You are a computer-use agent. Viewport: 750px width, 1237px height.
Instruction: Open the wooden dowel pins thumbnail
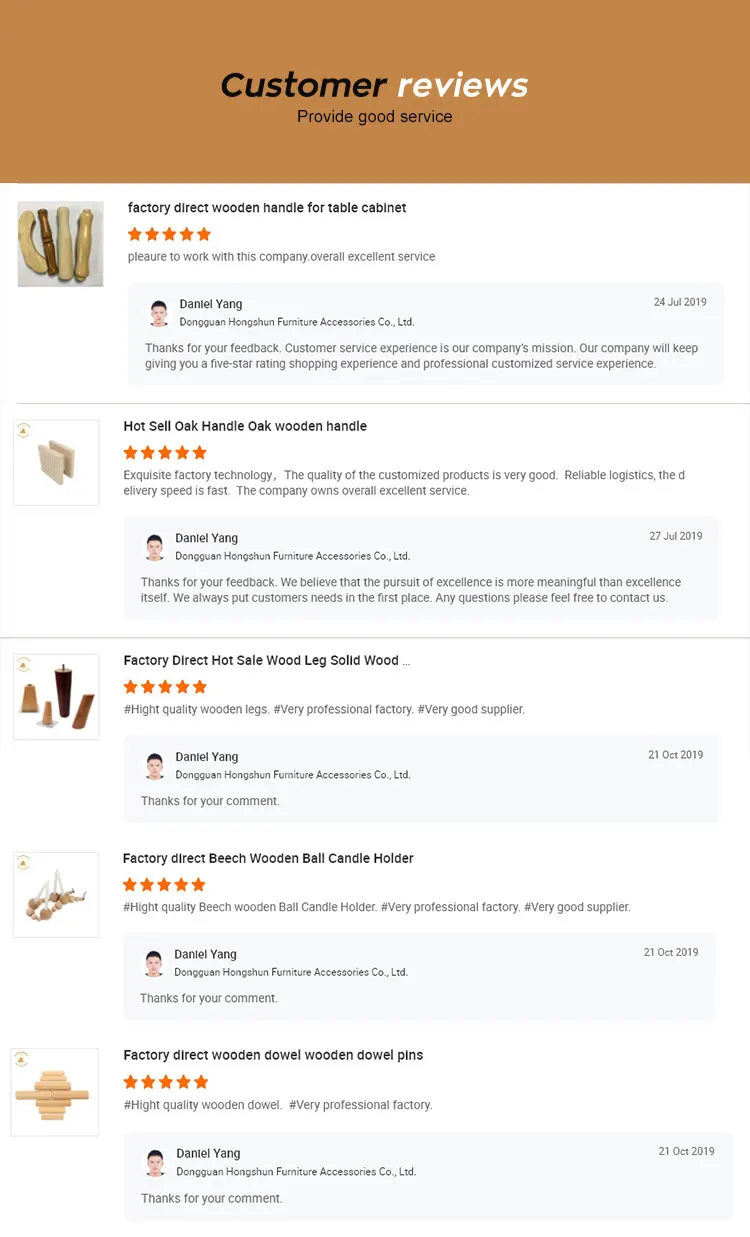pos(55,1092)
